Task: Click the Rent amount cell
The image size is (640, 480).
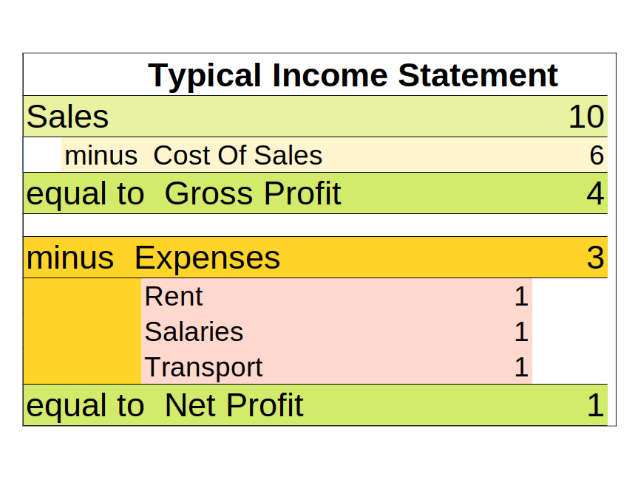Action: 520,296
